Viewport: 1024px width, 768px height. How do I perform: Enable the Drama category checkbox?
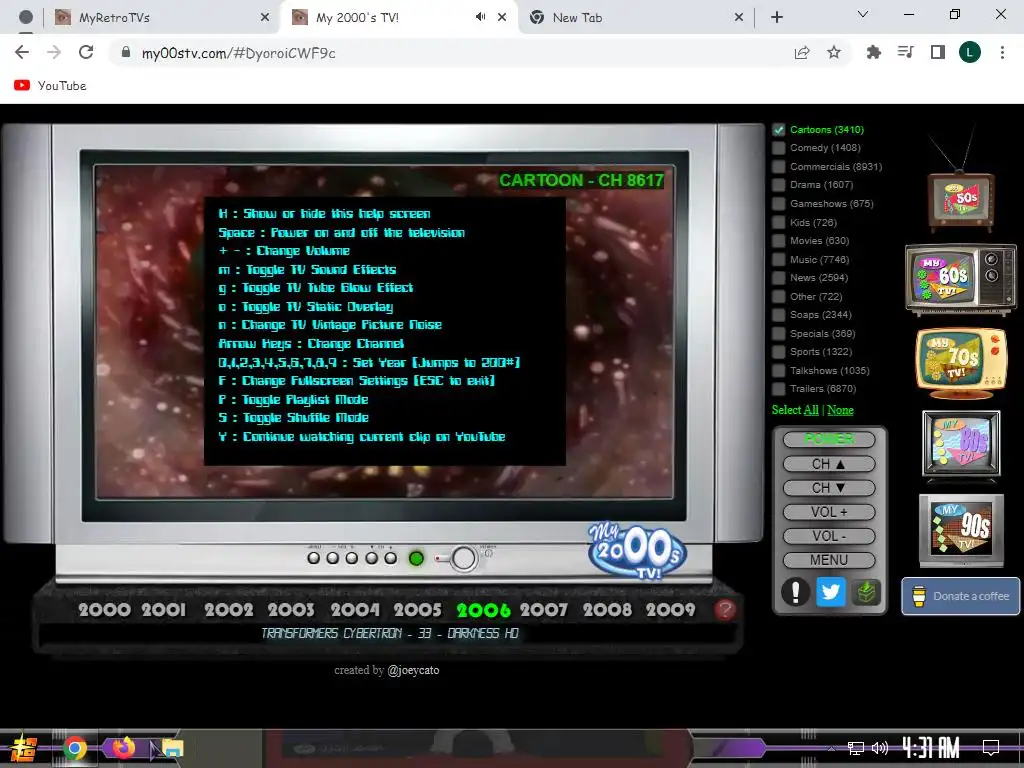coord(778,185)
